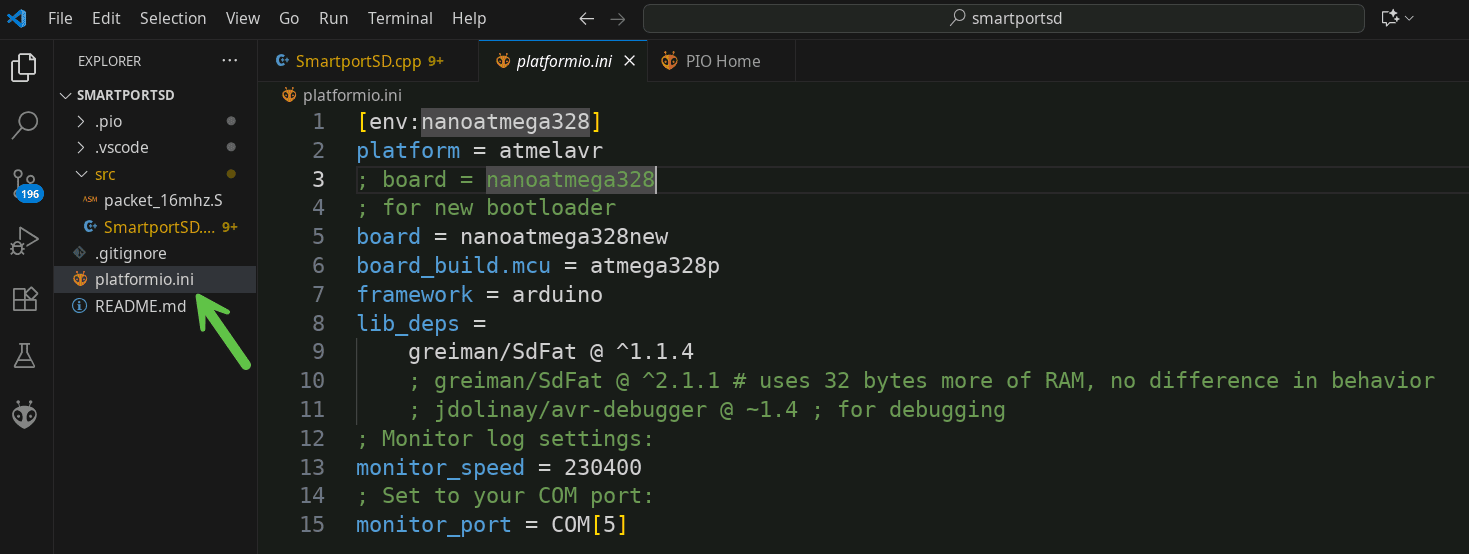1469x554 pixels.
Task: Open the Selection menu
Action: click(173, 18)
